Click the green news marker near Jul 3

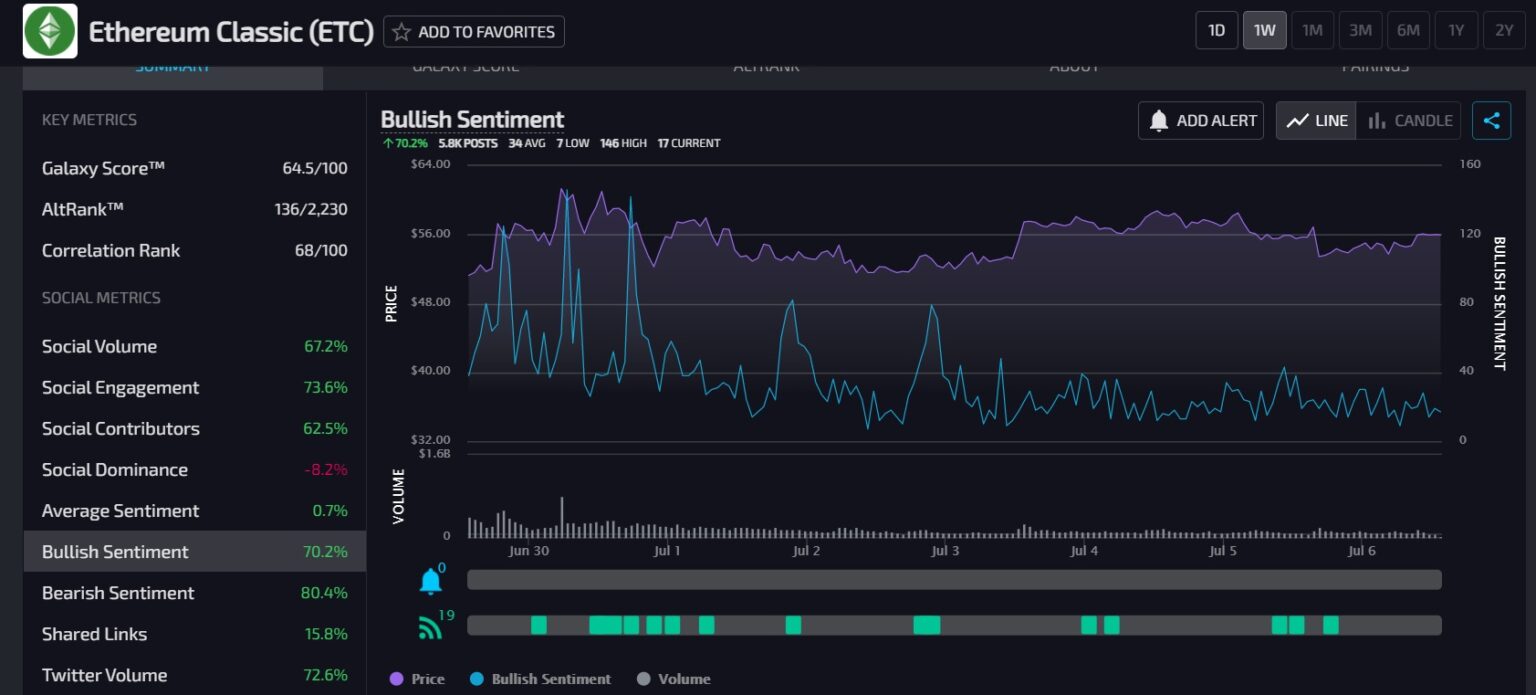[927, 625]
